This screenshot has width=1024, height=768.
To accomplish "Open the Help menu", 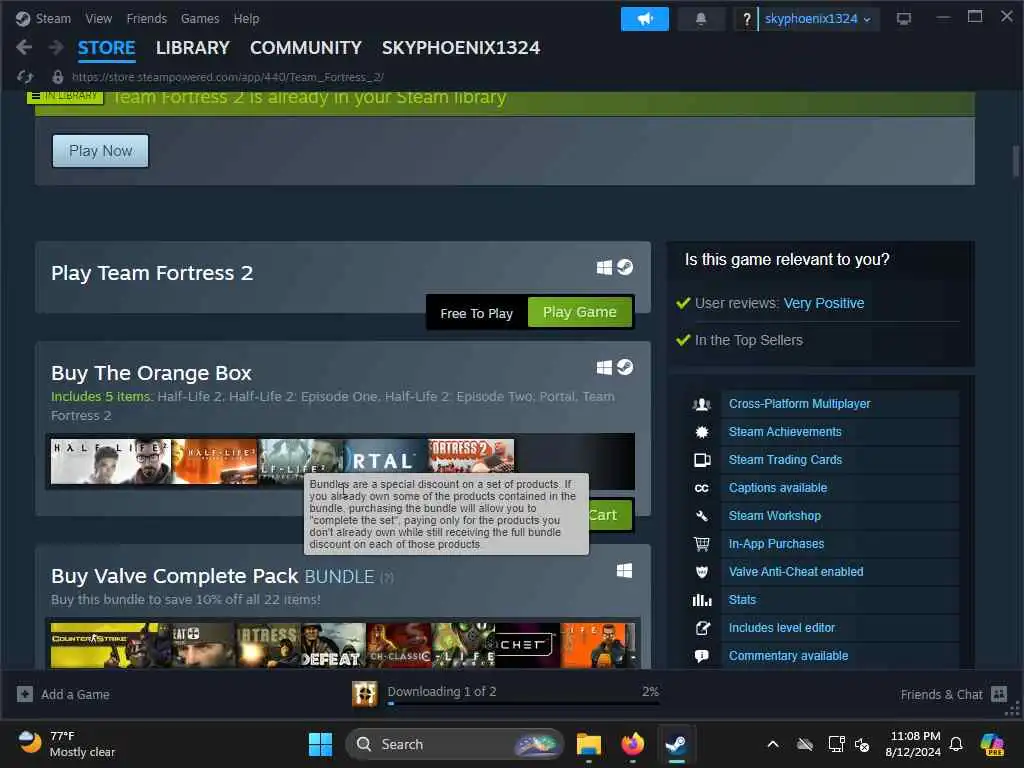I will point(246,18).
